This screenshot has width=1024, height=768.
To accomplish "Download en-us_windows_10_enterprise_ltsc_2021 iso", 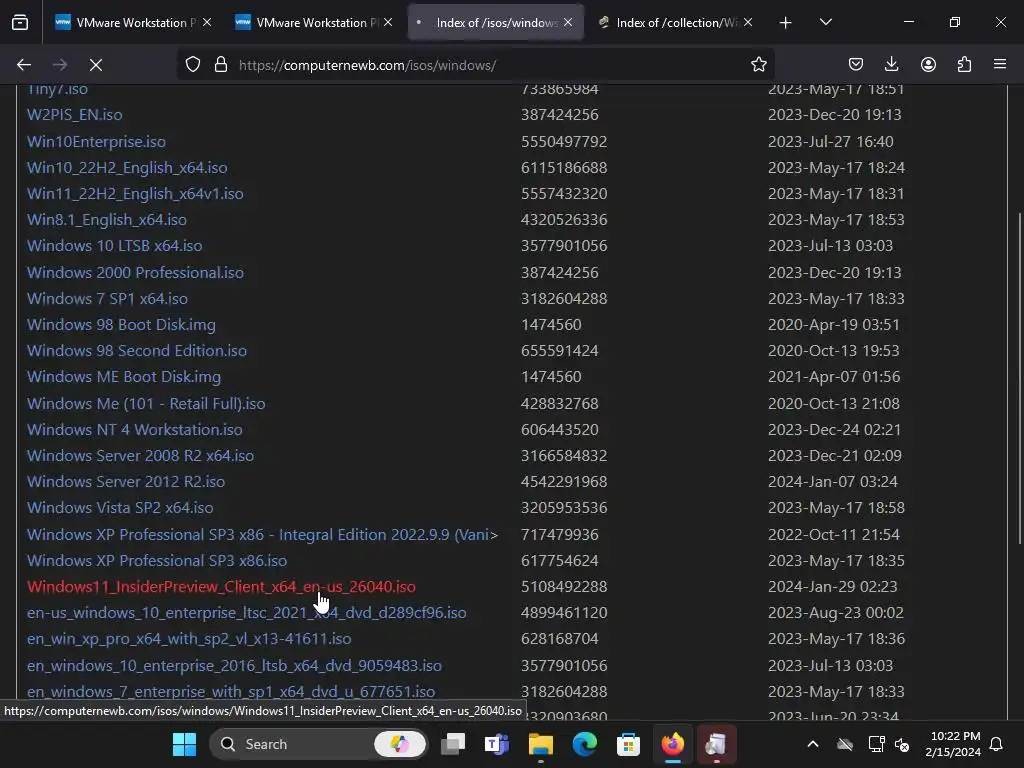I will (x=246, y=613).
